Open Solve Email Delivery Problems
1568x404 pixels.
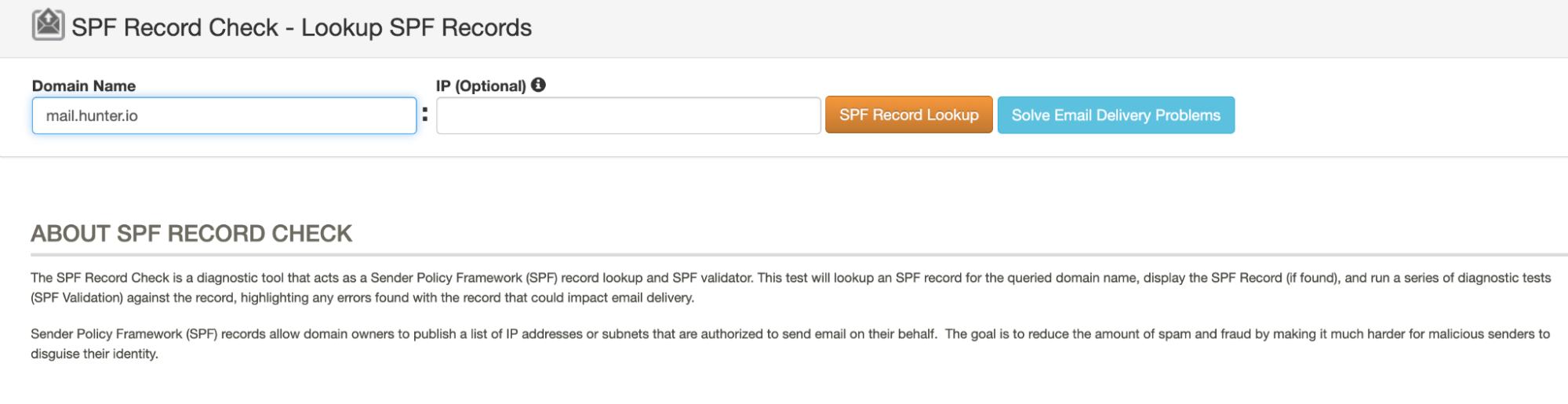click(1115, 115)
